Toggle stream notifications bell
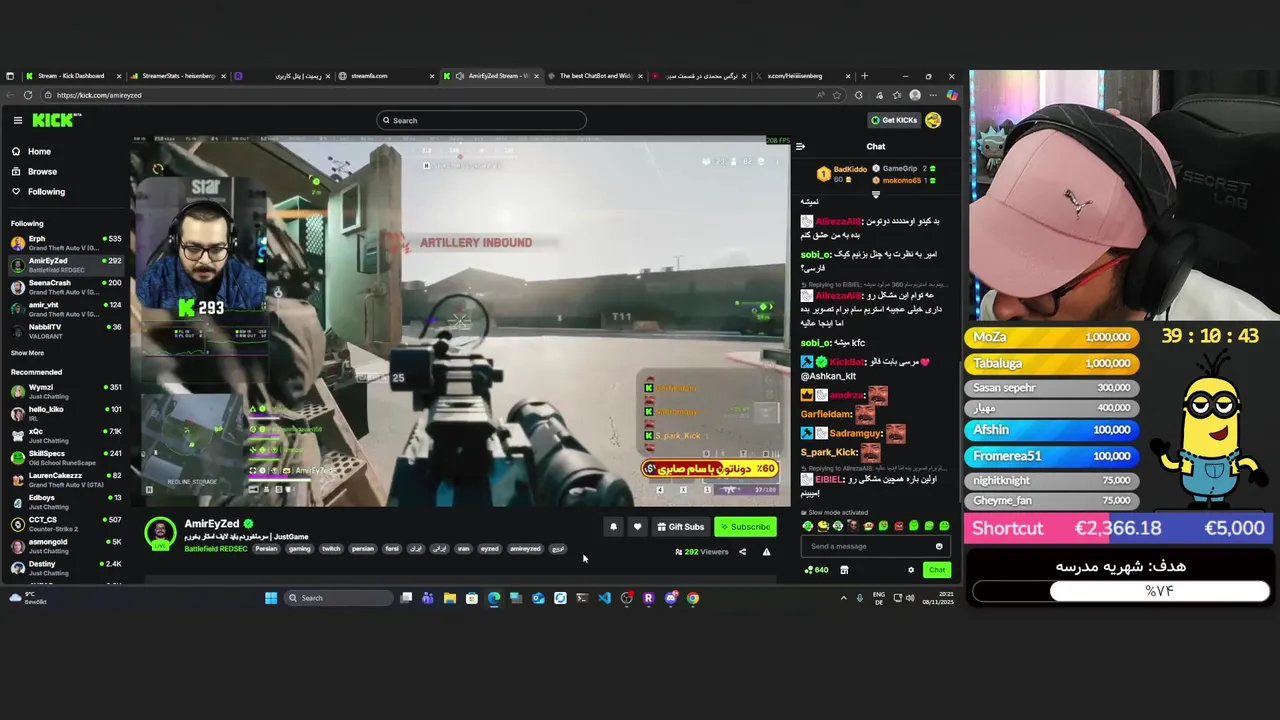 (x=613, y=527)
